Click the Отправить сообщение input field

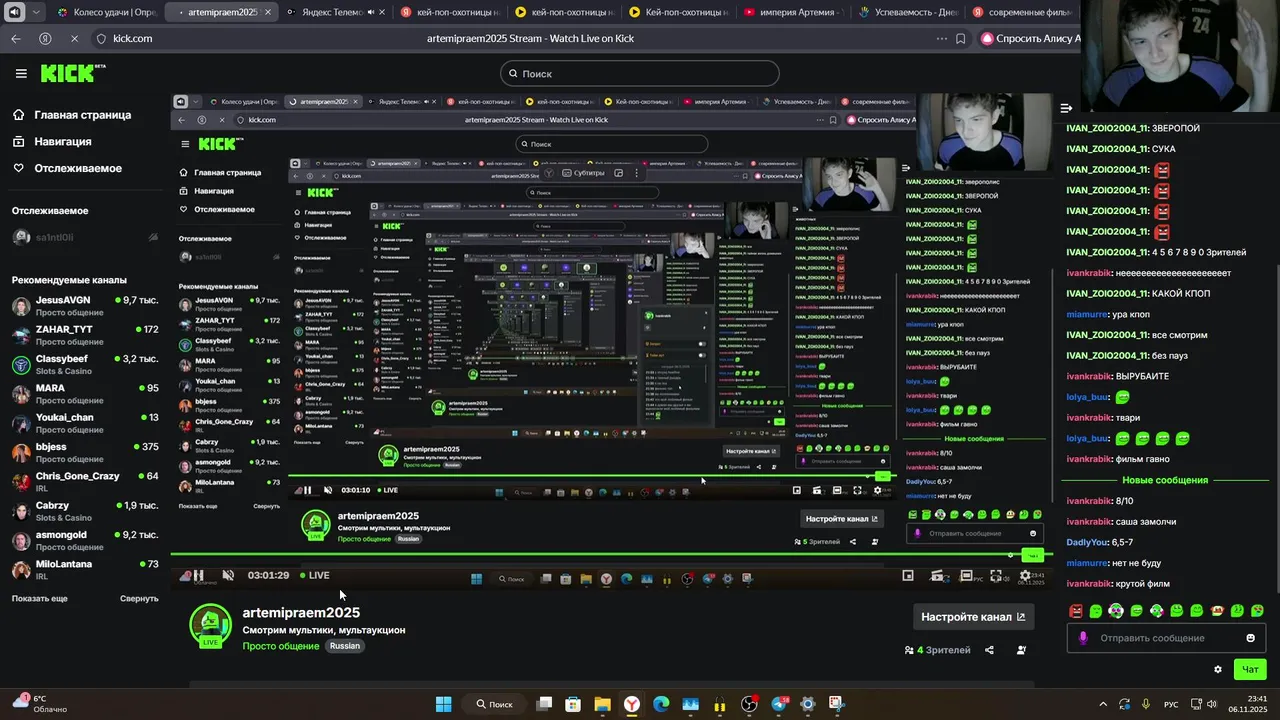point(1166,638)
